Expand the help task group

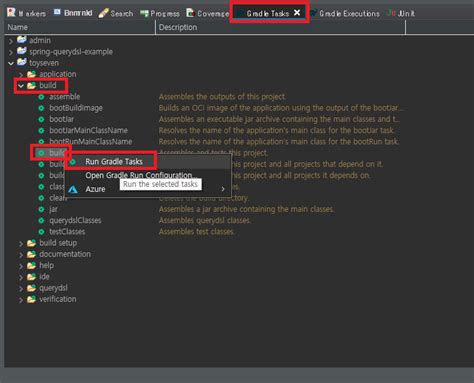click(x=21, y=266)
